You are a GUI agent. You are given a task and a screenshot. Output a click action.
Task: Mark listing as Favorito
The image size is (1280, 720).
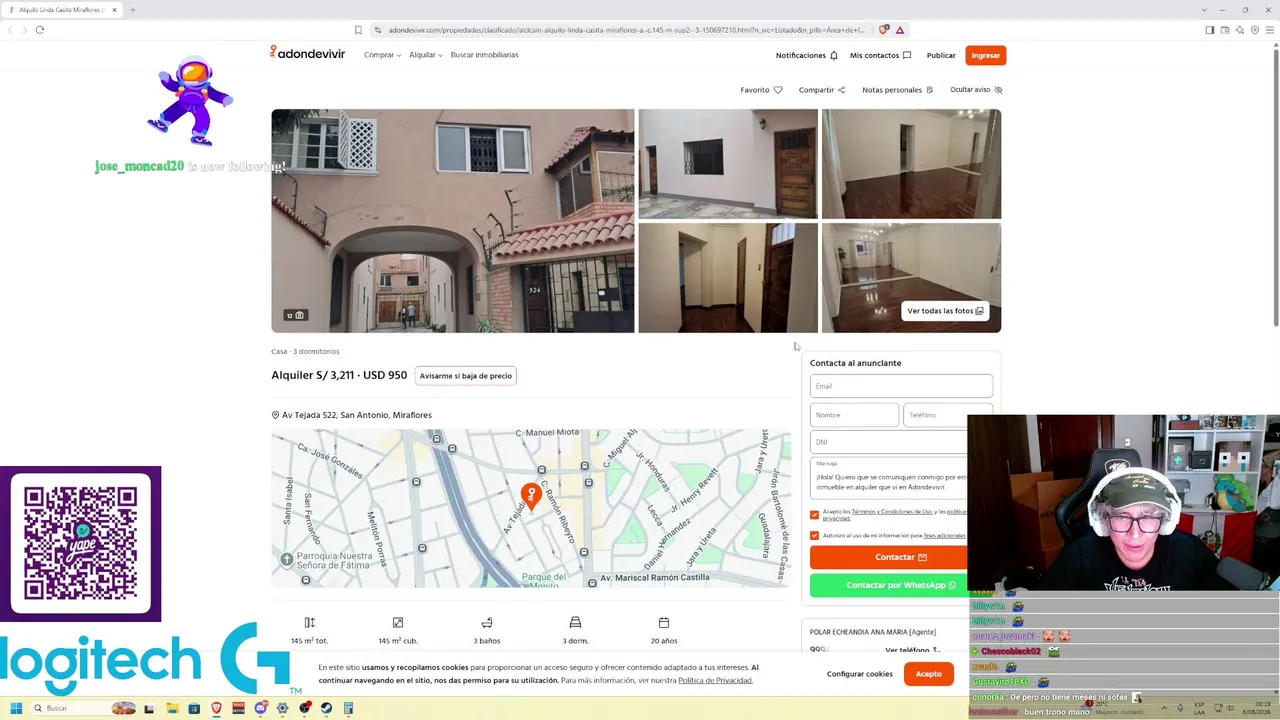coord(761,90)
